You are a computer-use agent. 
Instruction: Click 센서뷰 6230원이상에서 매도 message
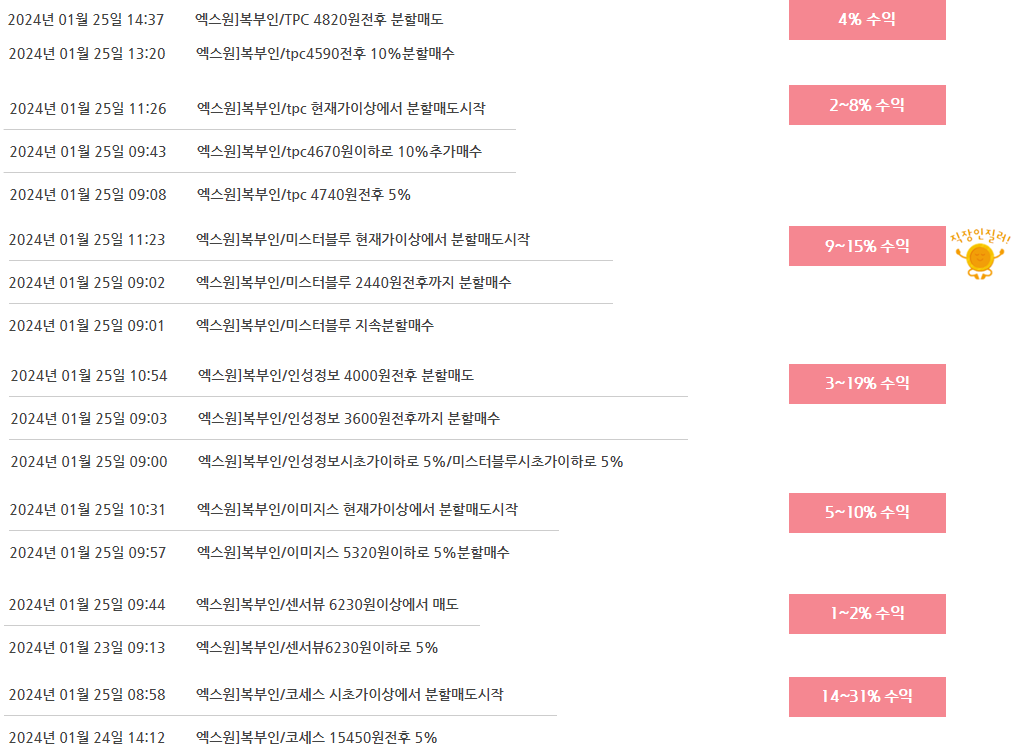pyautogui.click(x=327, y=605)
